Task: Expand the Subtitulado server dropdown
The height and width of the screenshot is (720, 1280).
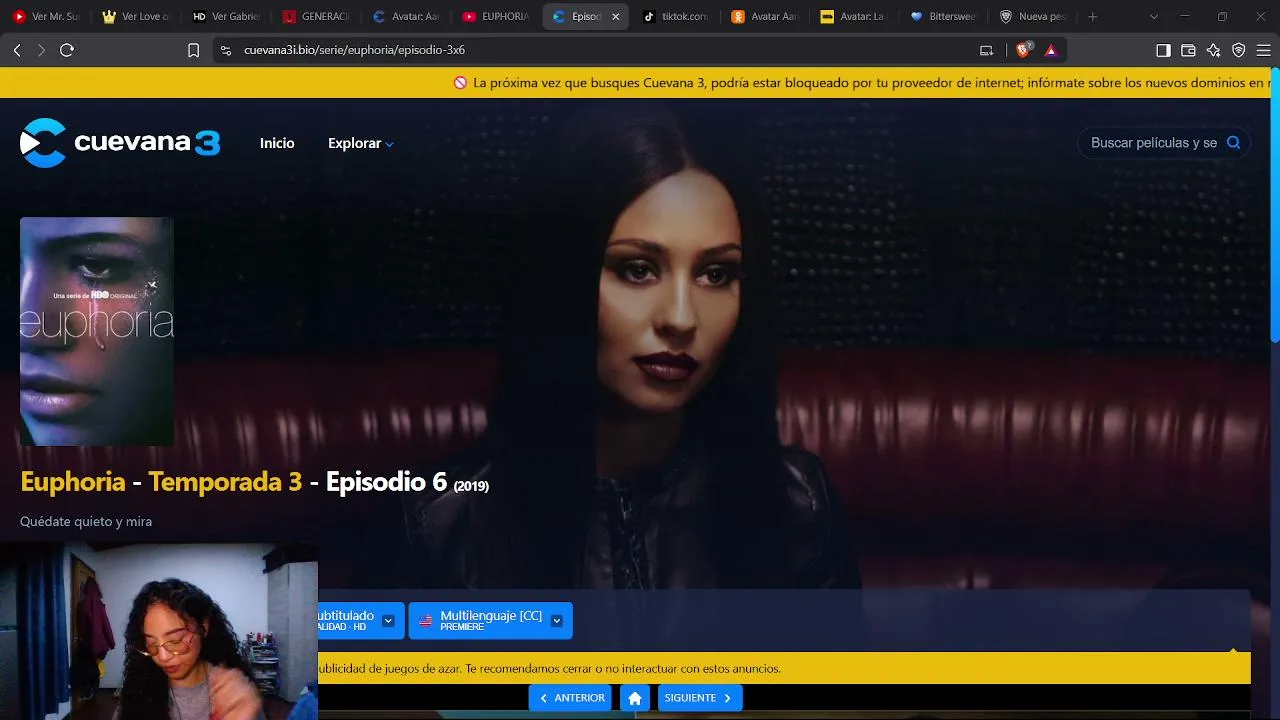Action: tap(388, 621)
